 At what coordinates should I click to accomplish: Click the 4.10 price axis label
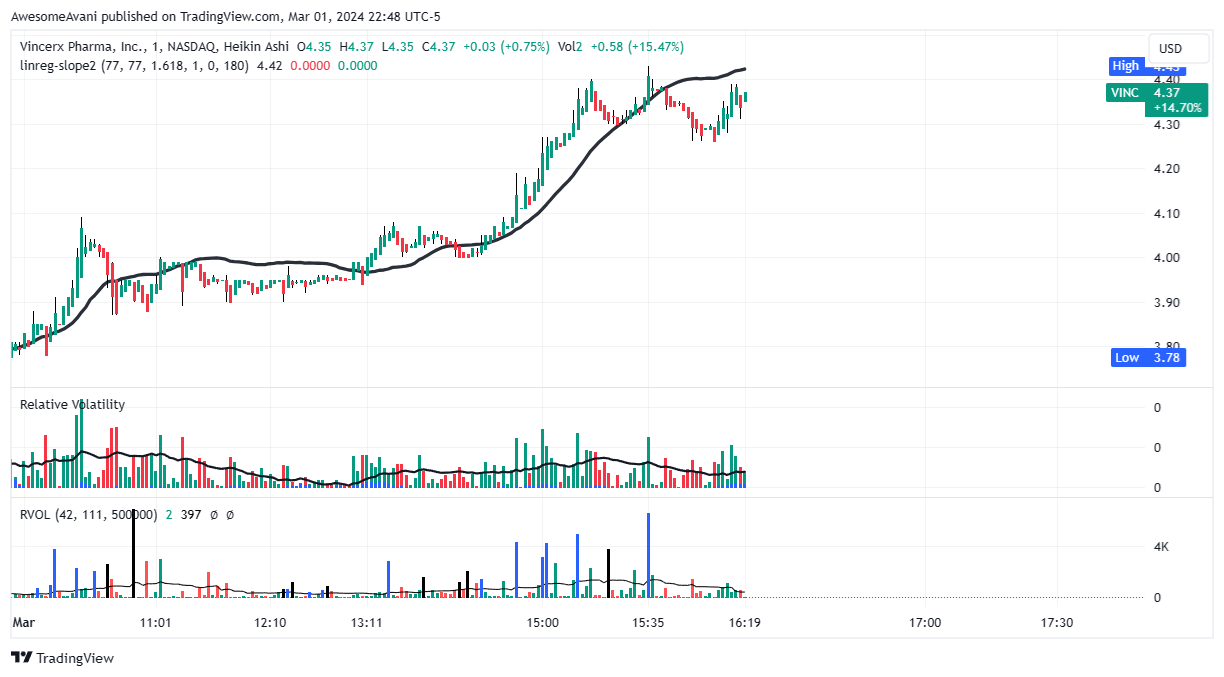tap(1166, 214)
